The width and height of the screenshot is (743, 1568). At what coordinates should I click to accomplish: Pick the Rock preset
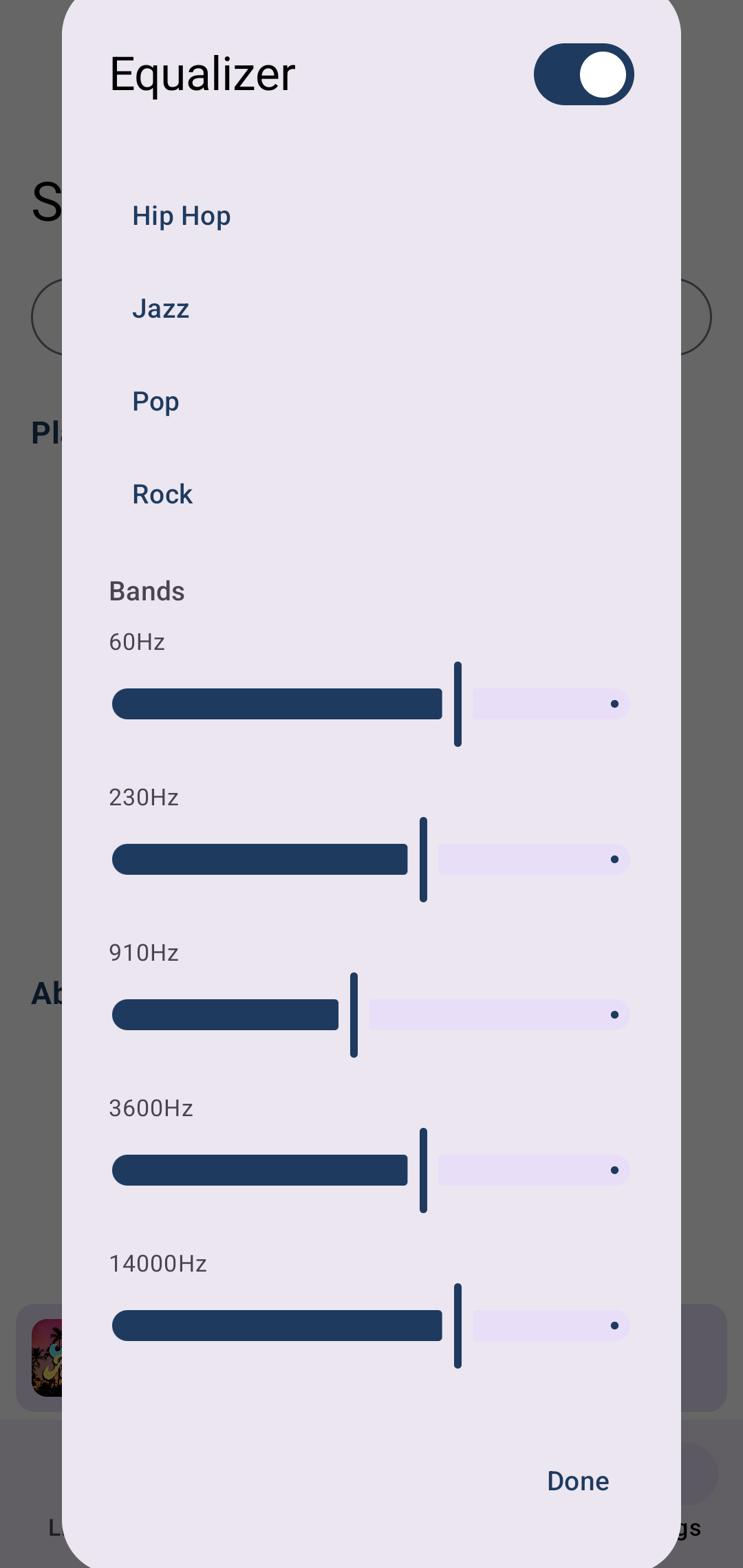[x=162, y=494]
